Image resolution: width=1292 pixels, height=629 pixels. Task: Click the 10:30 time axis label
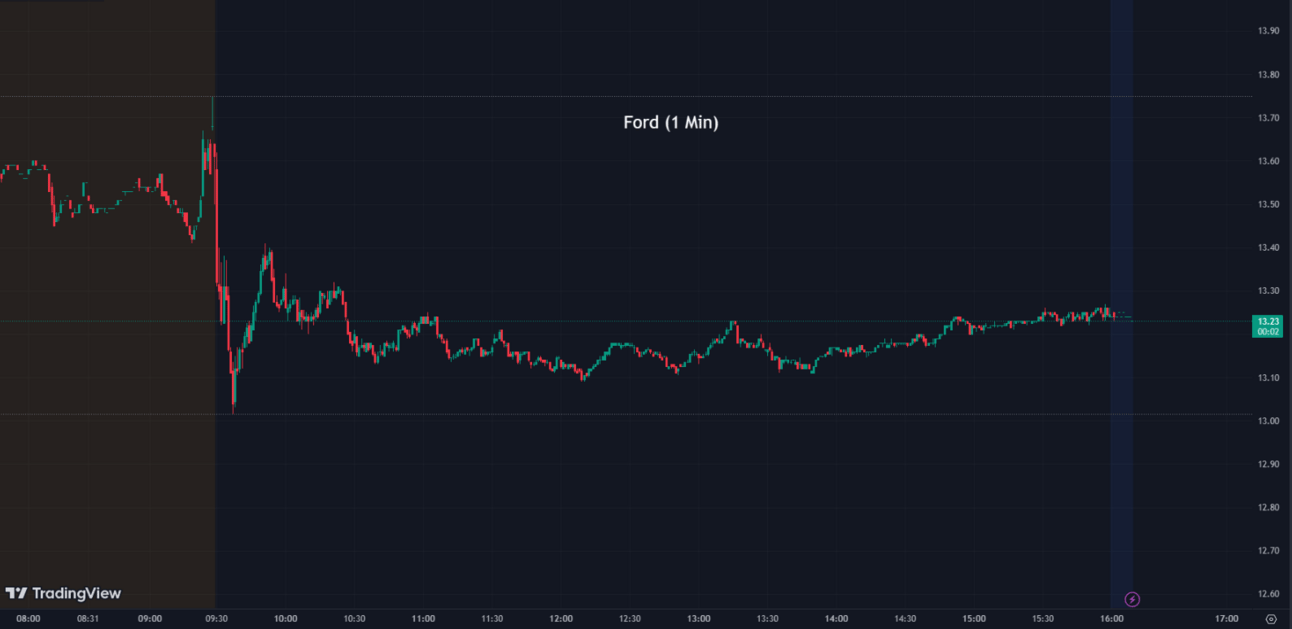(x=354, y=619)
